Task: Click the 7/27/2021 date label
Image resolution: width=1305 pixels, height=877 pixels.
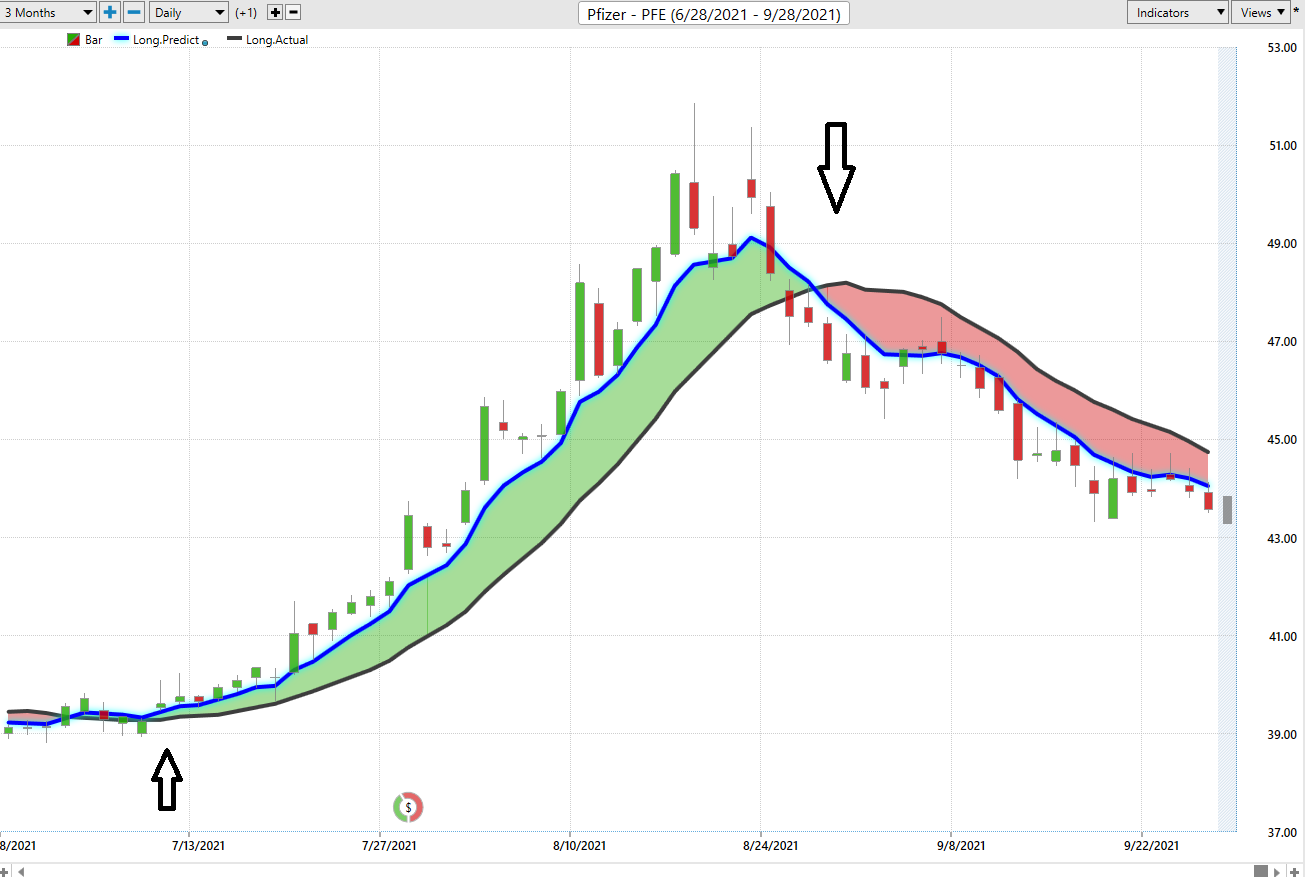Action: tap(389, 846)
